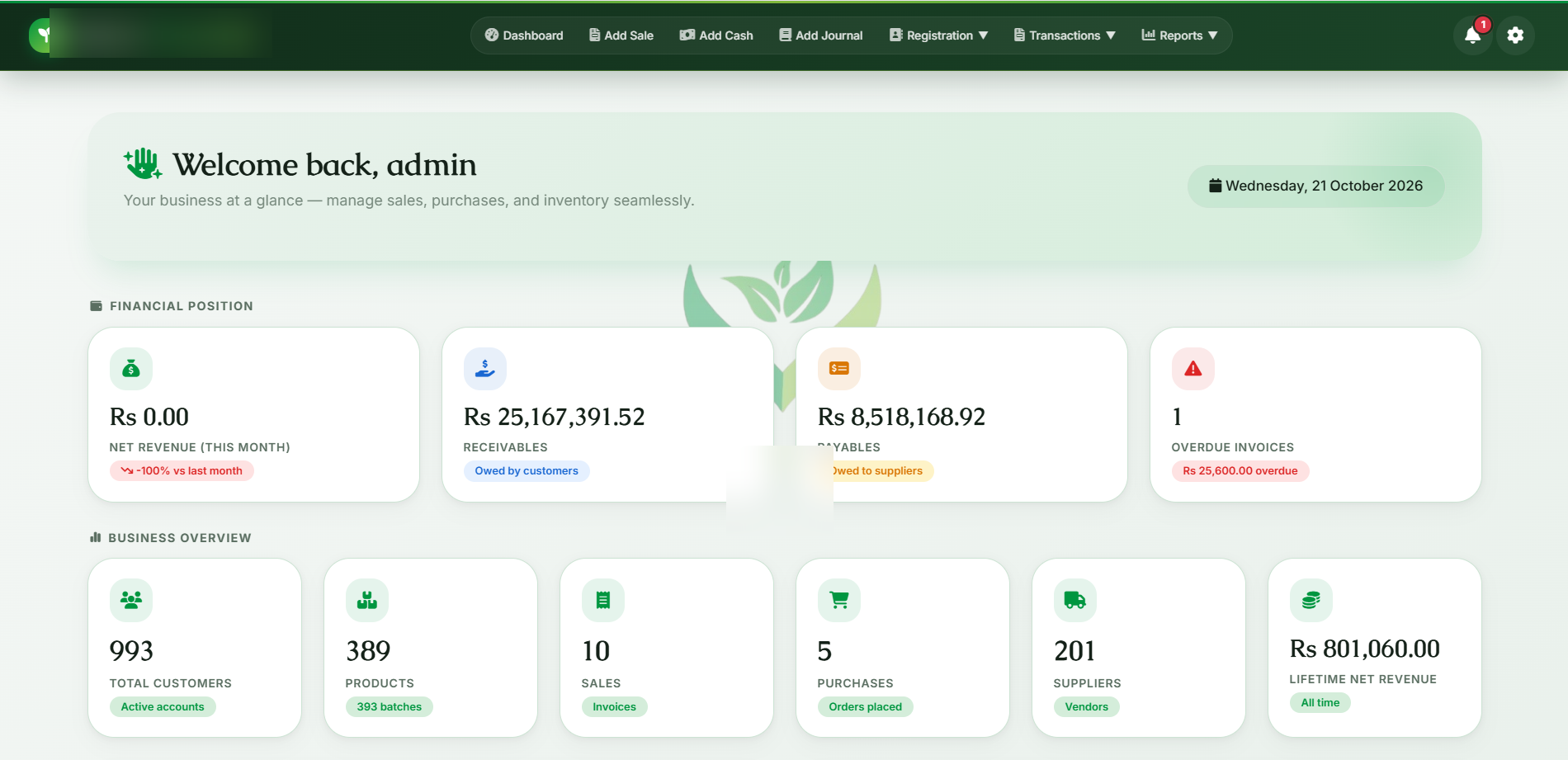Click the money bag Net Revenue icon
Screen dimensions: 1568x760
click(x=131, y=369)
